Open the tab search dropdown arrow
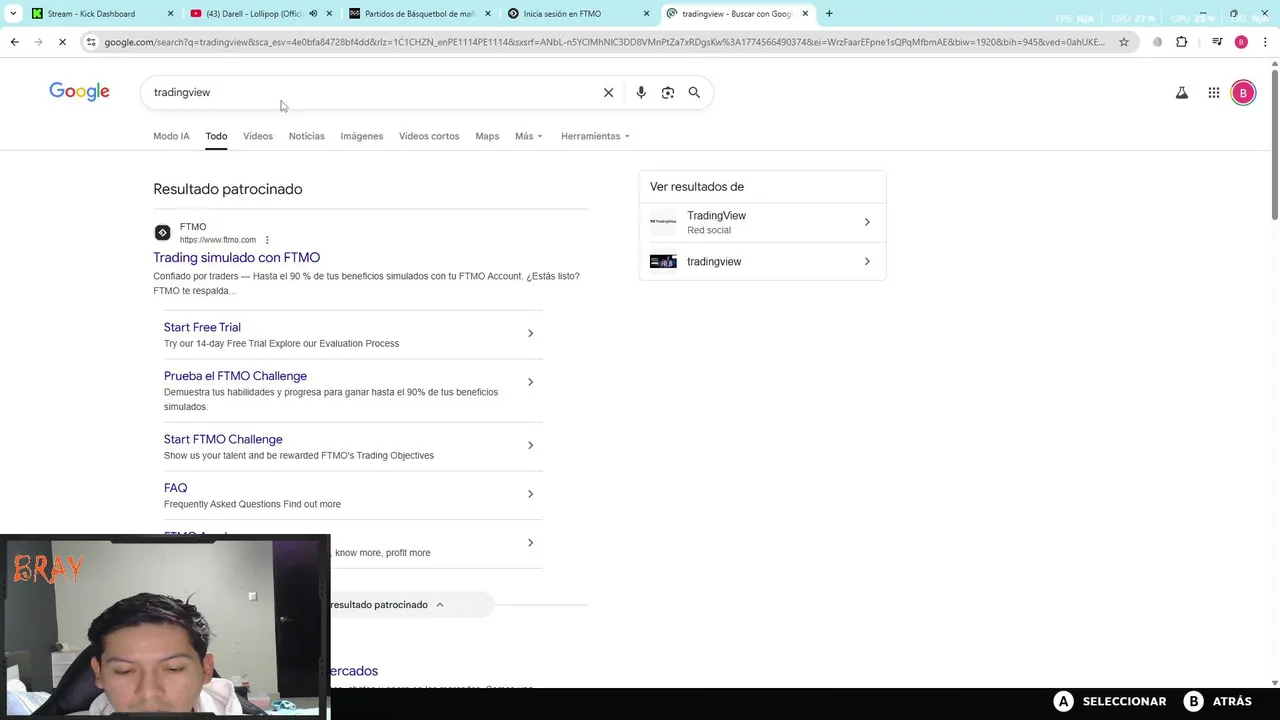 pos(13,14)
